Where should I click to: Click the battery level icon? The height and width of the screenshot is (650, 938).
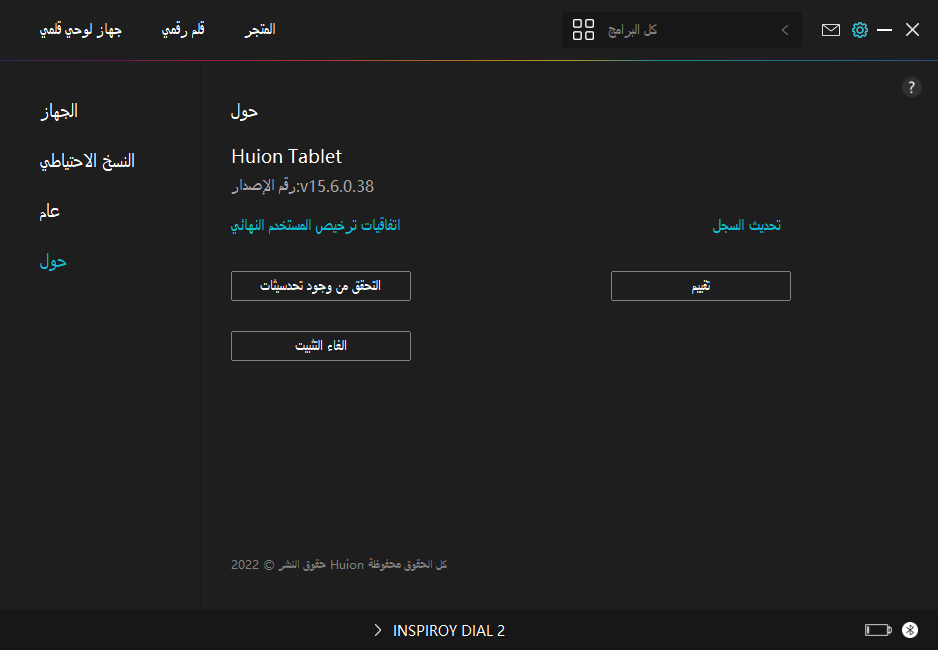tap(877, 630)
